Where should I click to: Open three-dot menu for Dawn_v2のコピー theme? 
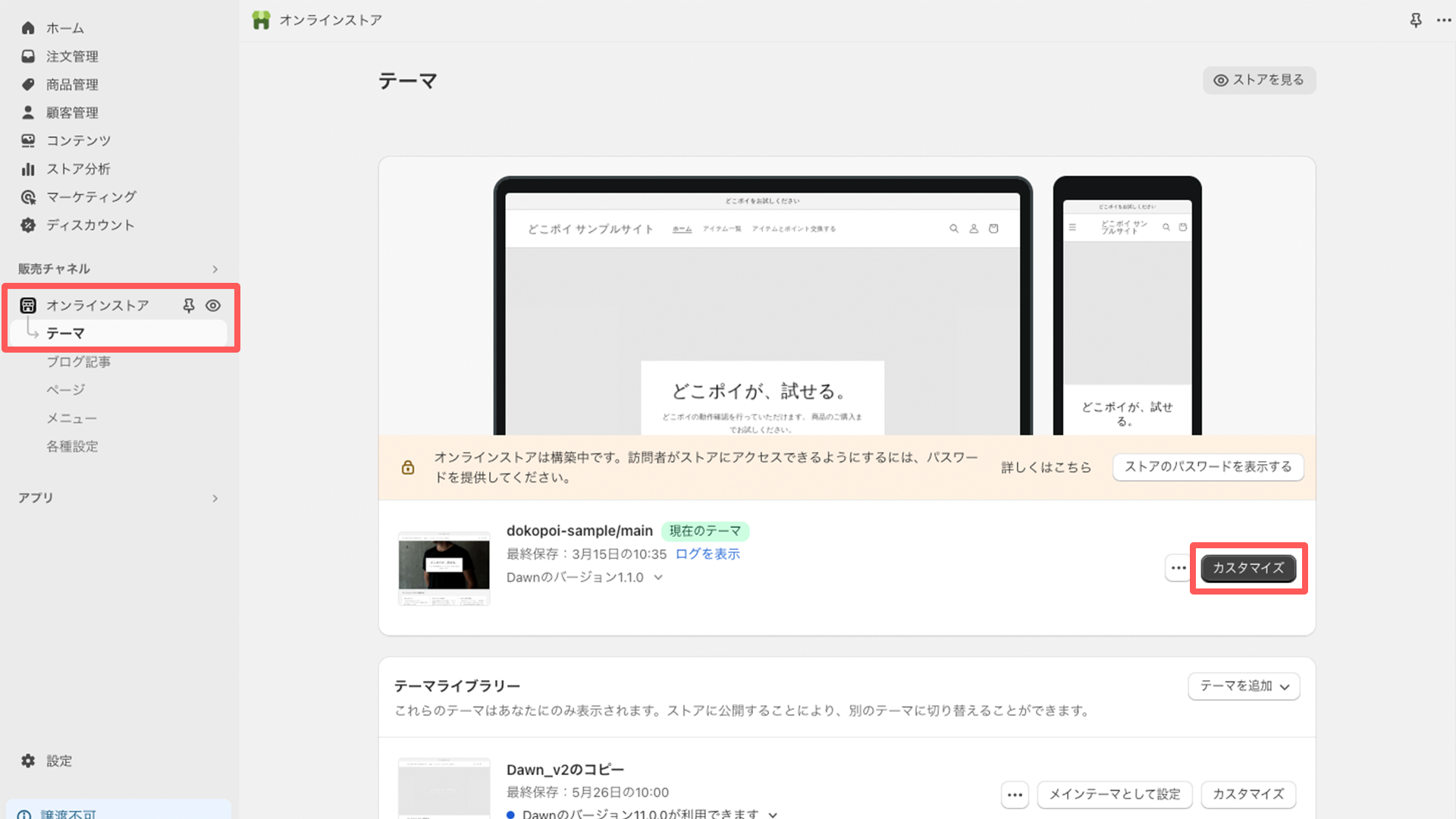click(x=1015, y=795)
